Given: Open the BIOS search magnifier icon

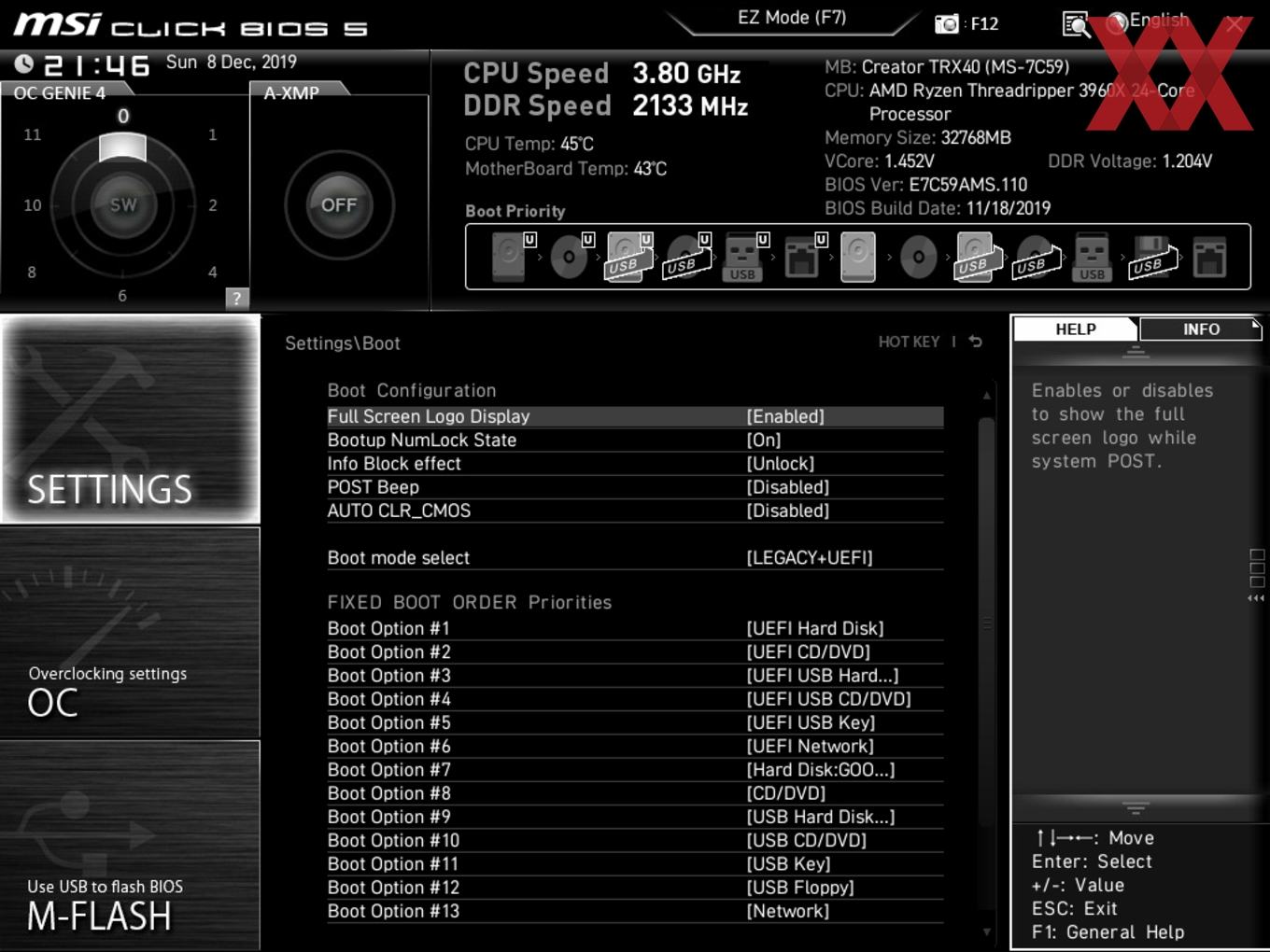Looking at the screenshot, I should [x=1076, y=24].
